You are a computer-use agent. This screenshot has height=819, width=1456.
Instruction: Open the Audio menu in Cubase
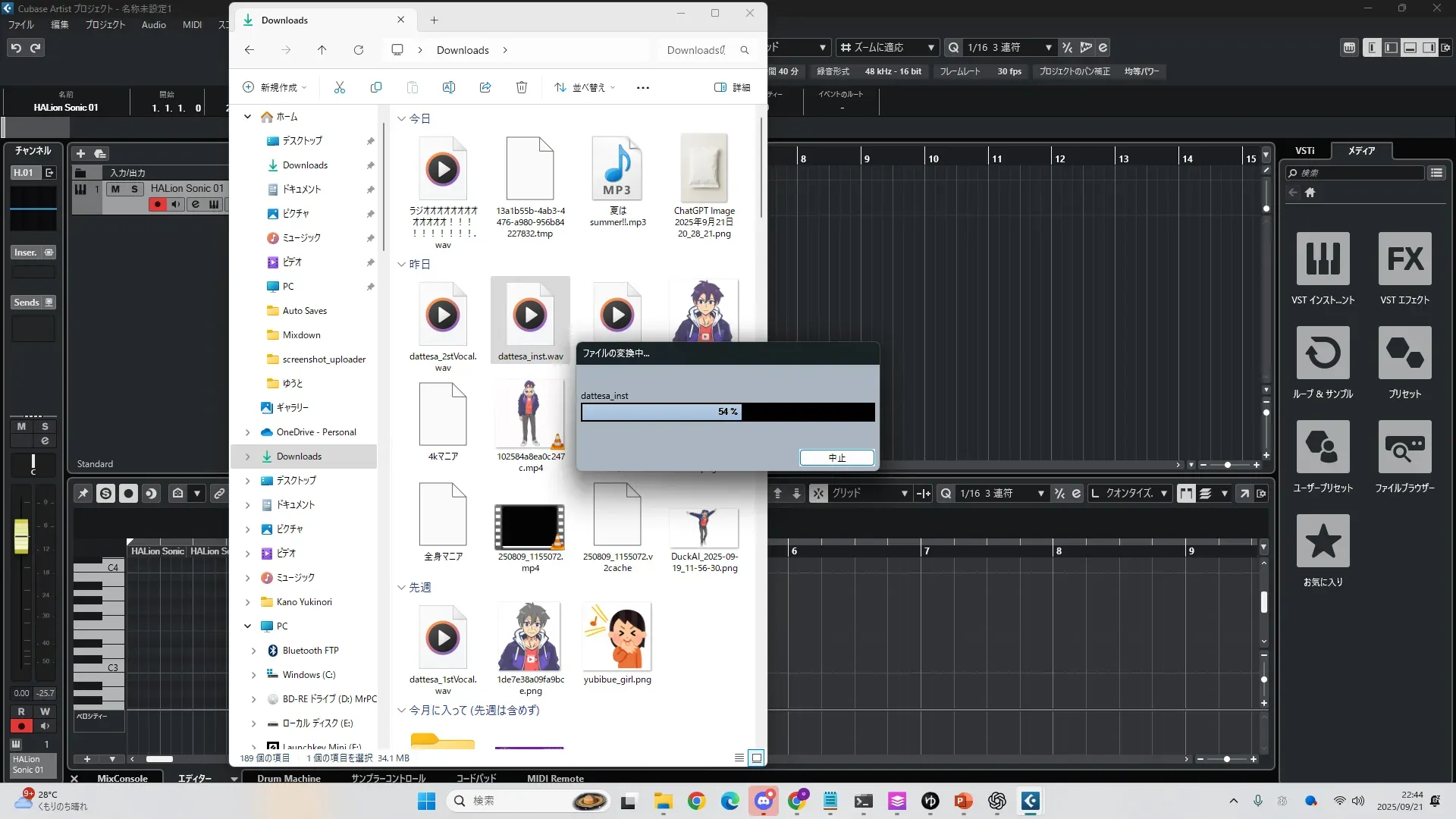tap(153, 25)
